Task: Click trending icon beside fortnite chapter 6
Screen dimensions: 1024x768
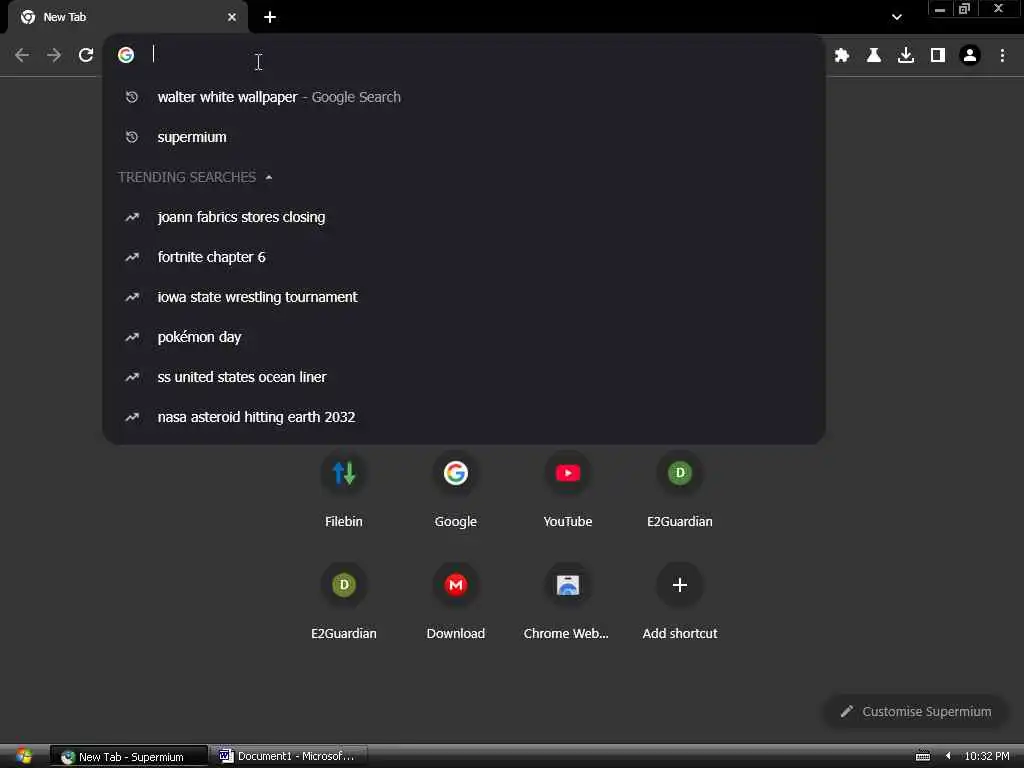Action: coord(132,257)
